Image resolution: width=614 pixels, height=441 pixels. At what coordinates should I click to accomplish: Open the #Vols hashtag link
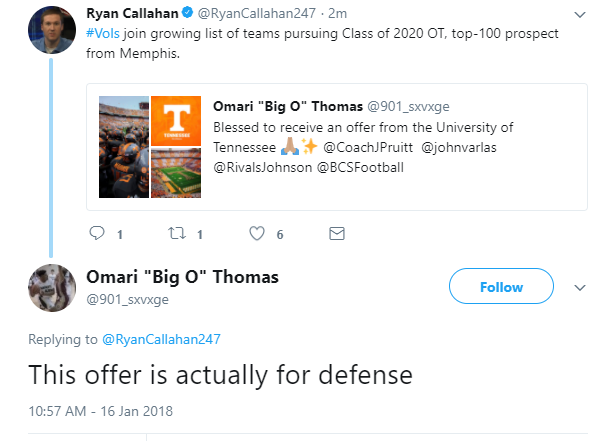click(x=103, y=34)
